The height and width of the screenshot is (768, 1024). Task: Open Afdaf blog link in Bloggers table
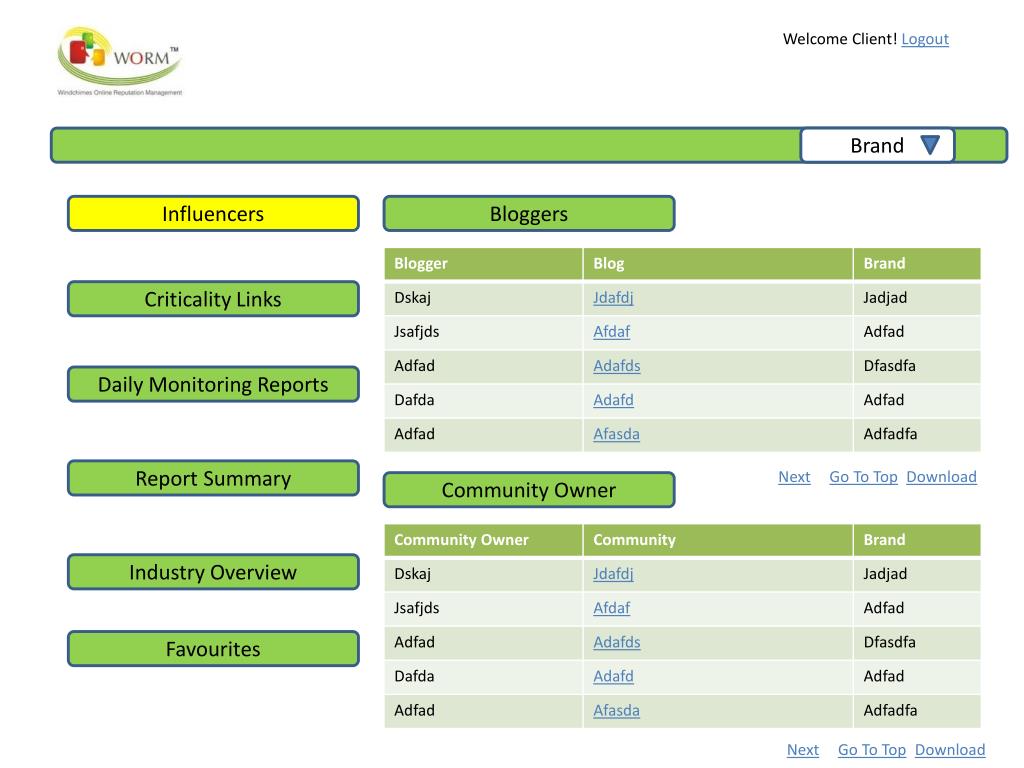(x=611, y=332)
